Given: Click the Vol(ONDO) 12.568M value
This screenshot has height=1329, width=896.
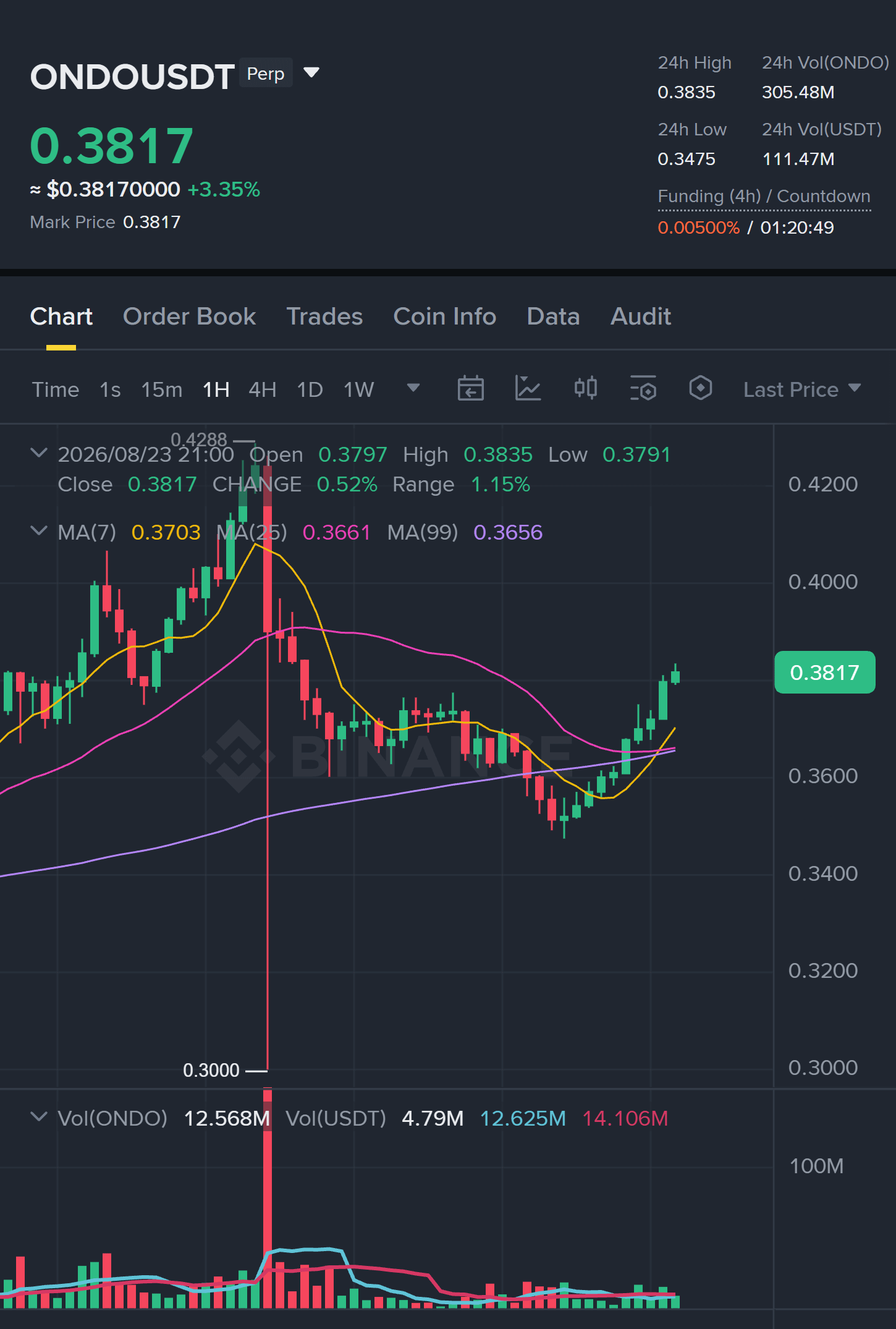Looking at the screenshot, I should 227,1118.
